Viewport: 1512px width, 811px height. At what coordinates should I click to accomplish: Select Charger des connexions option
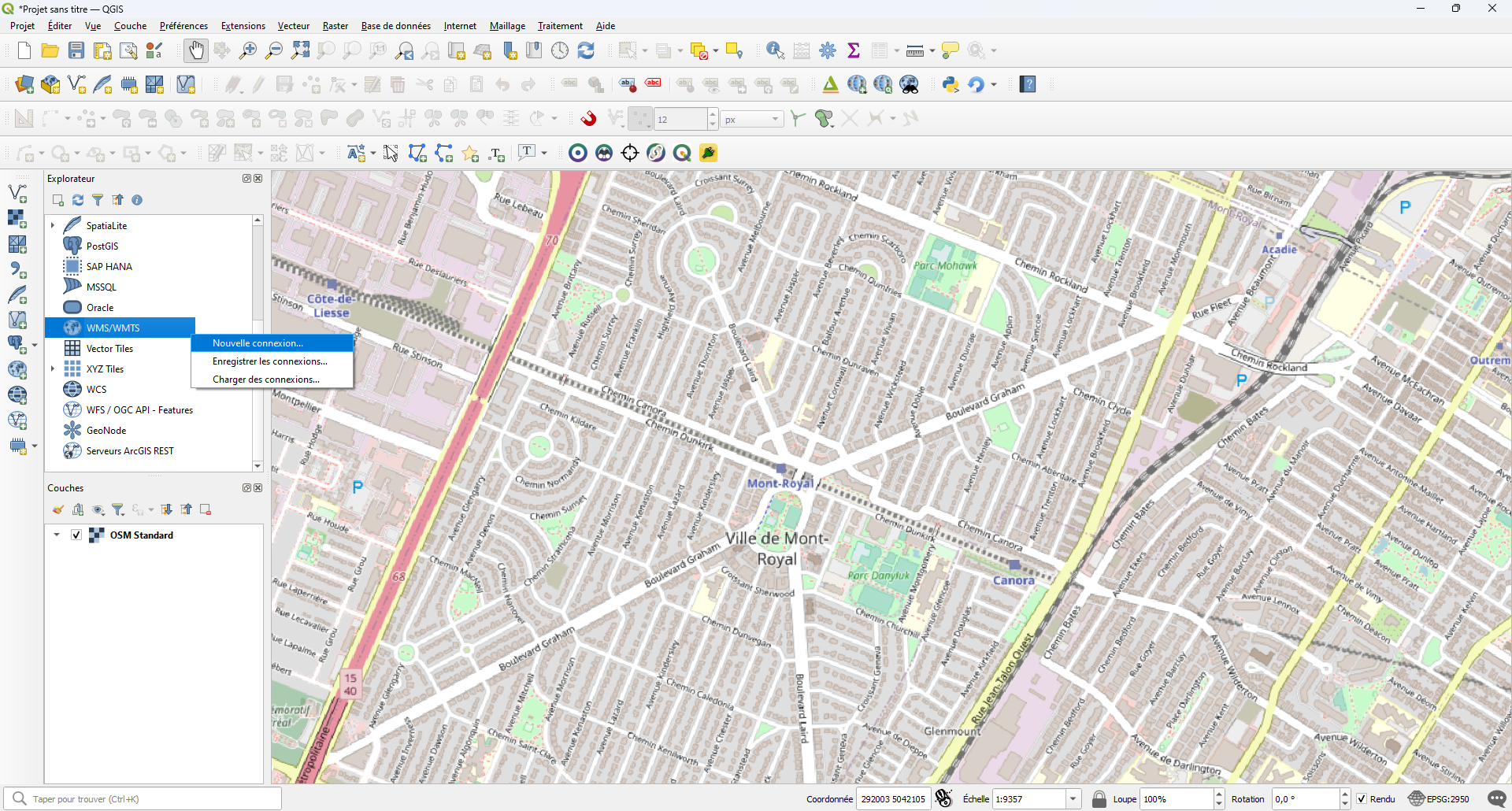265,380
